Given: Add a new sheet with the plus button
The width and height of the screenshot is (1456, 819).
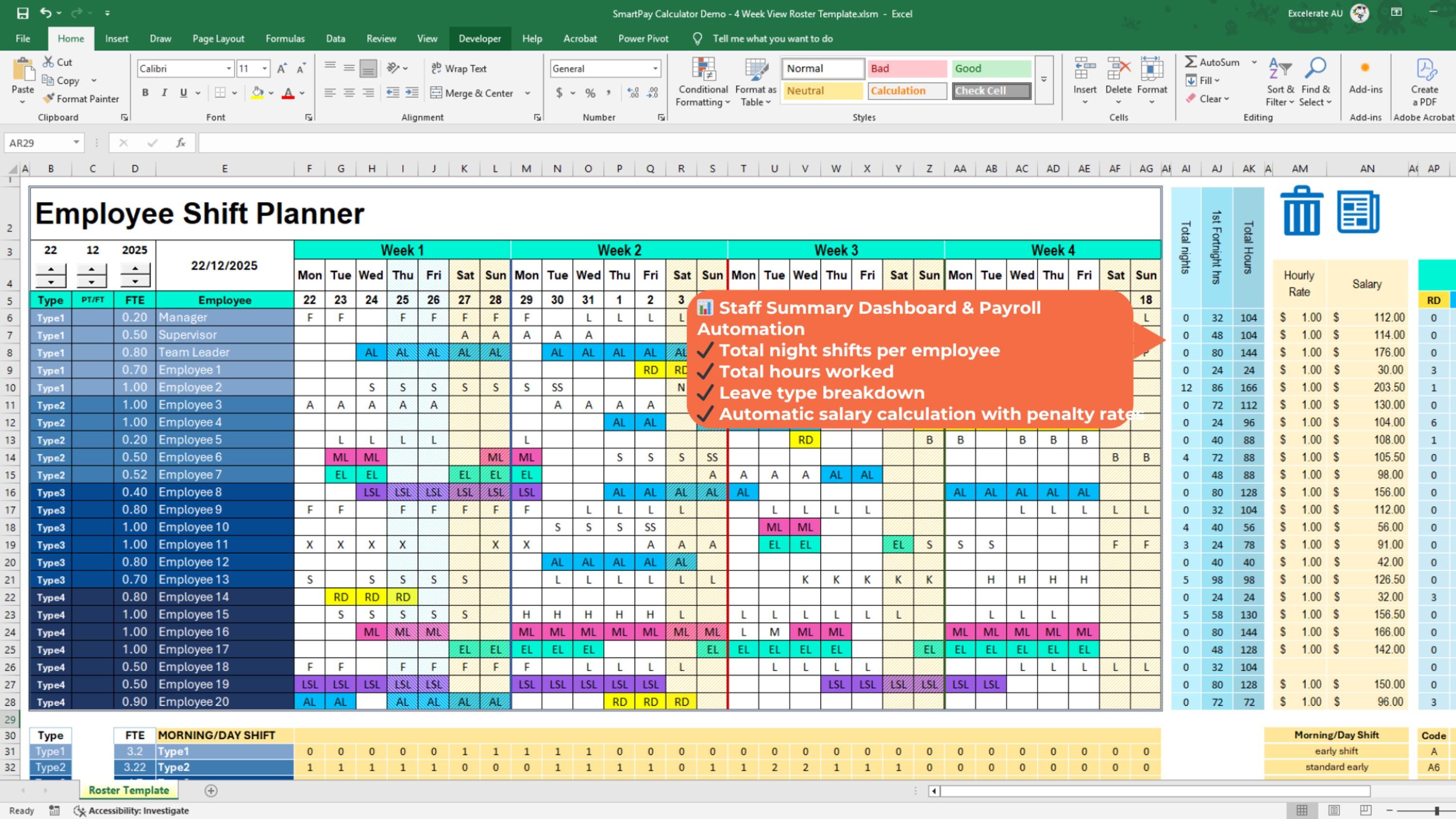Looking at the screenshot, I should (211, 790).
